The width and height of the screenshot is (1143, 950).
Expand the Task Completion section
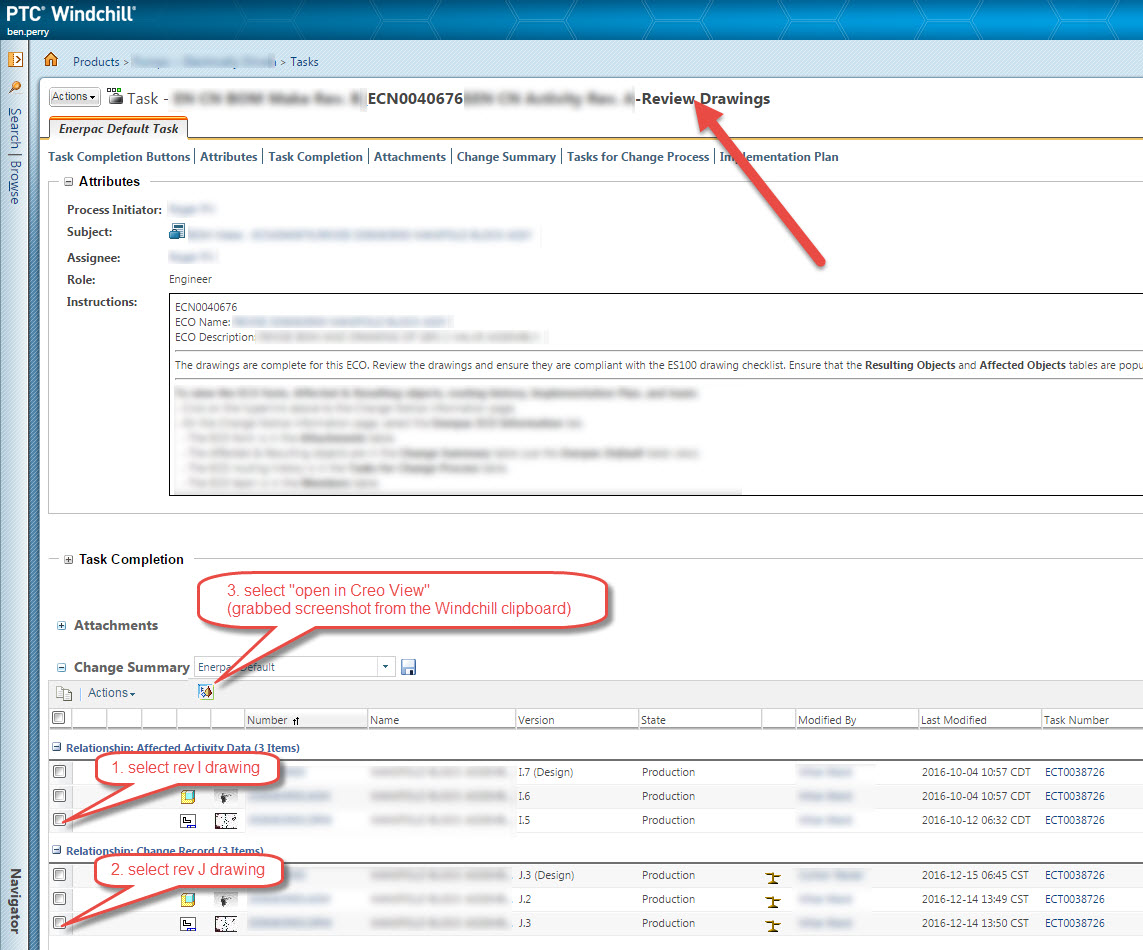[69, 560]
